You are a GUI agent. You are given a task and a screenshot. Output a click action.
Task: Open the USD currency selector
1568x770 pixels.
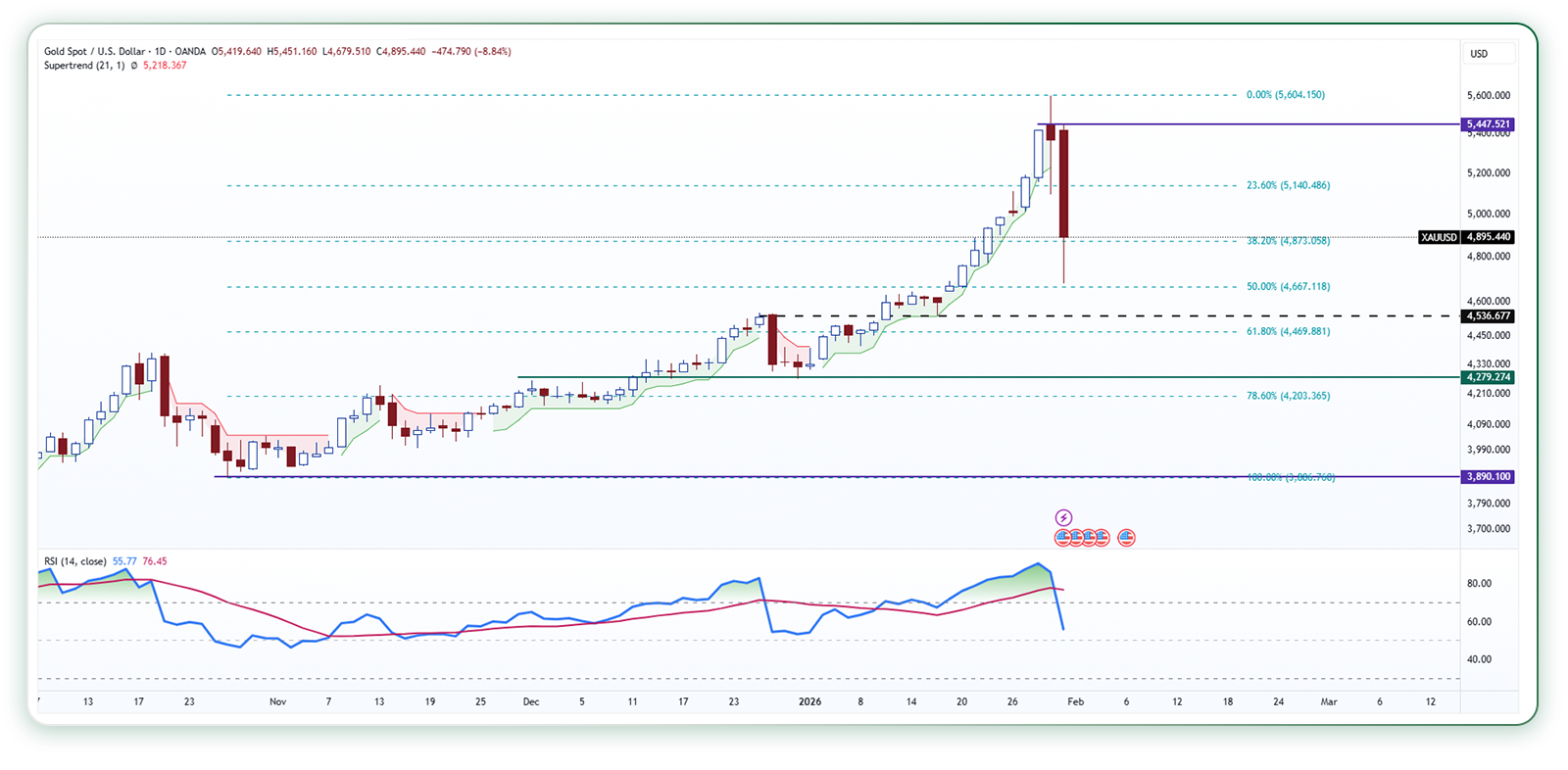point(1488,54)
